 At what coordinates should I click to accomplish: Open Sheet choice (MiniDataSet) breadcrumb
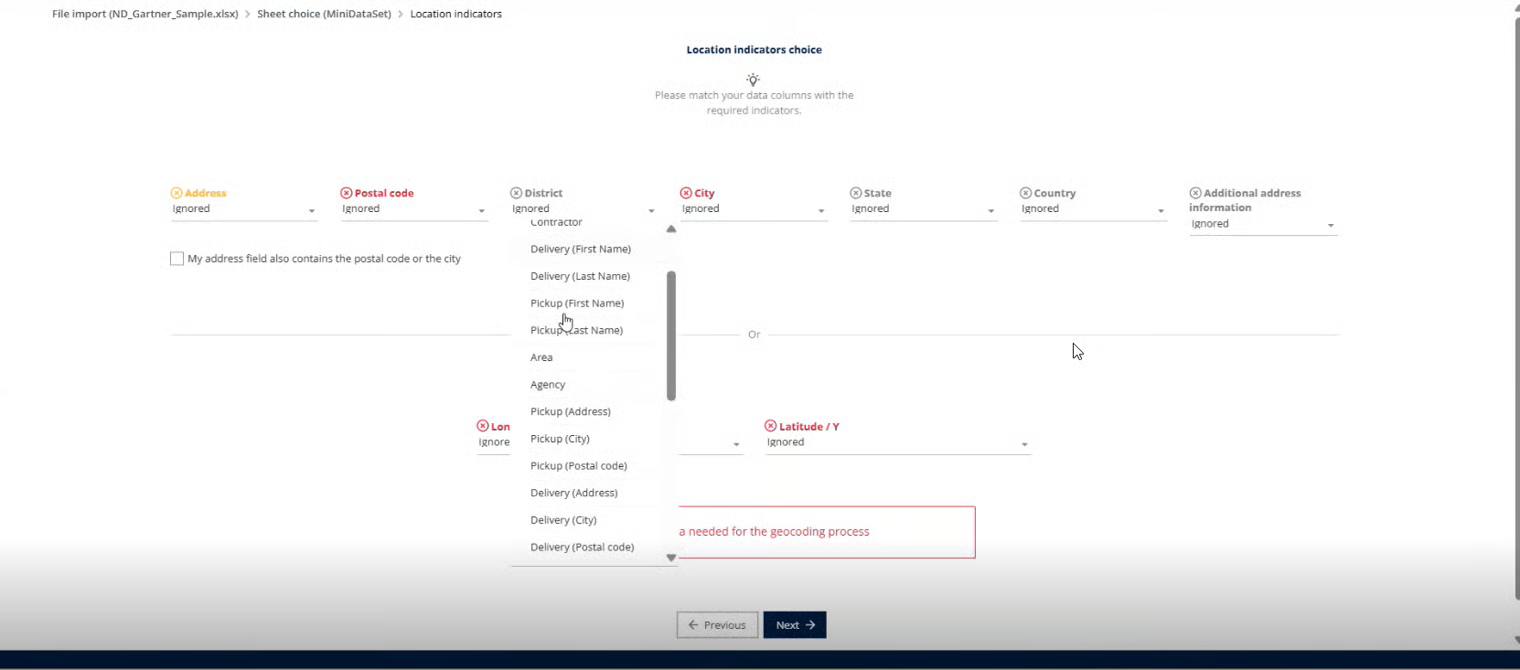pos(324,14)
